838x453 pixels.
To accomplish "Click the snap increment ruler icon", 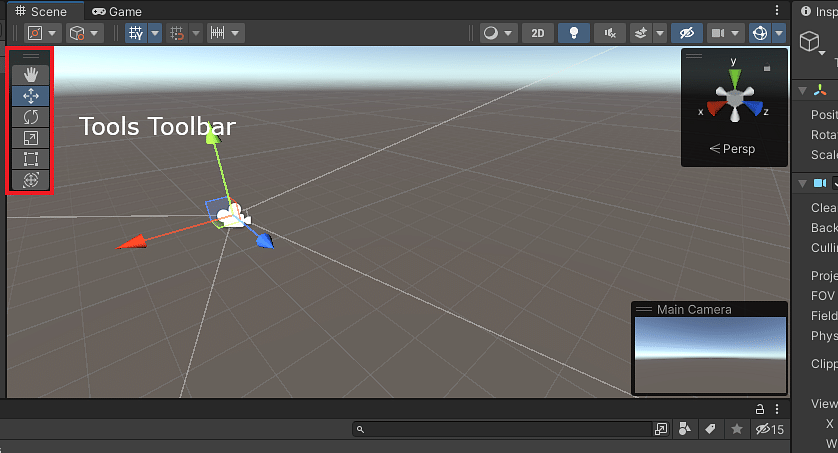I will coord(218,33).
